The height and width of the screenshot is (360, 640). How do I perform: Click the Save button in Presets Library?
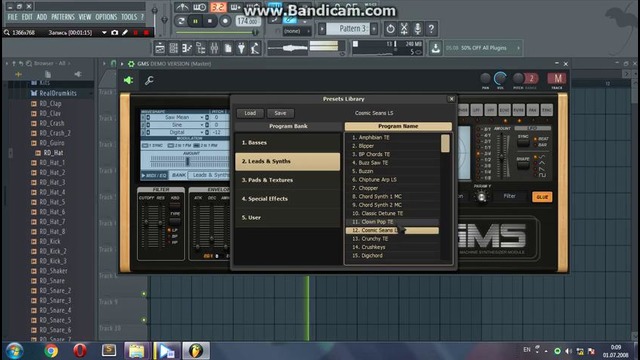pyautogui.click(x=280, y=113)
